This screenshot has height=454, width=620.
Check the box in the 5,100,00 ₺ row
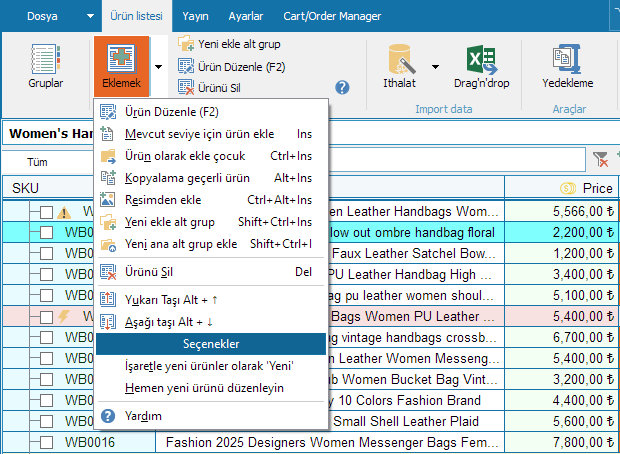point(47,295)
